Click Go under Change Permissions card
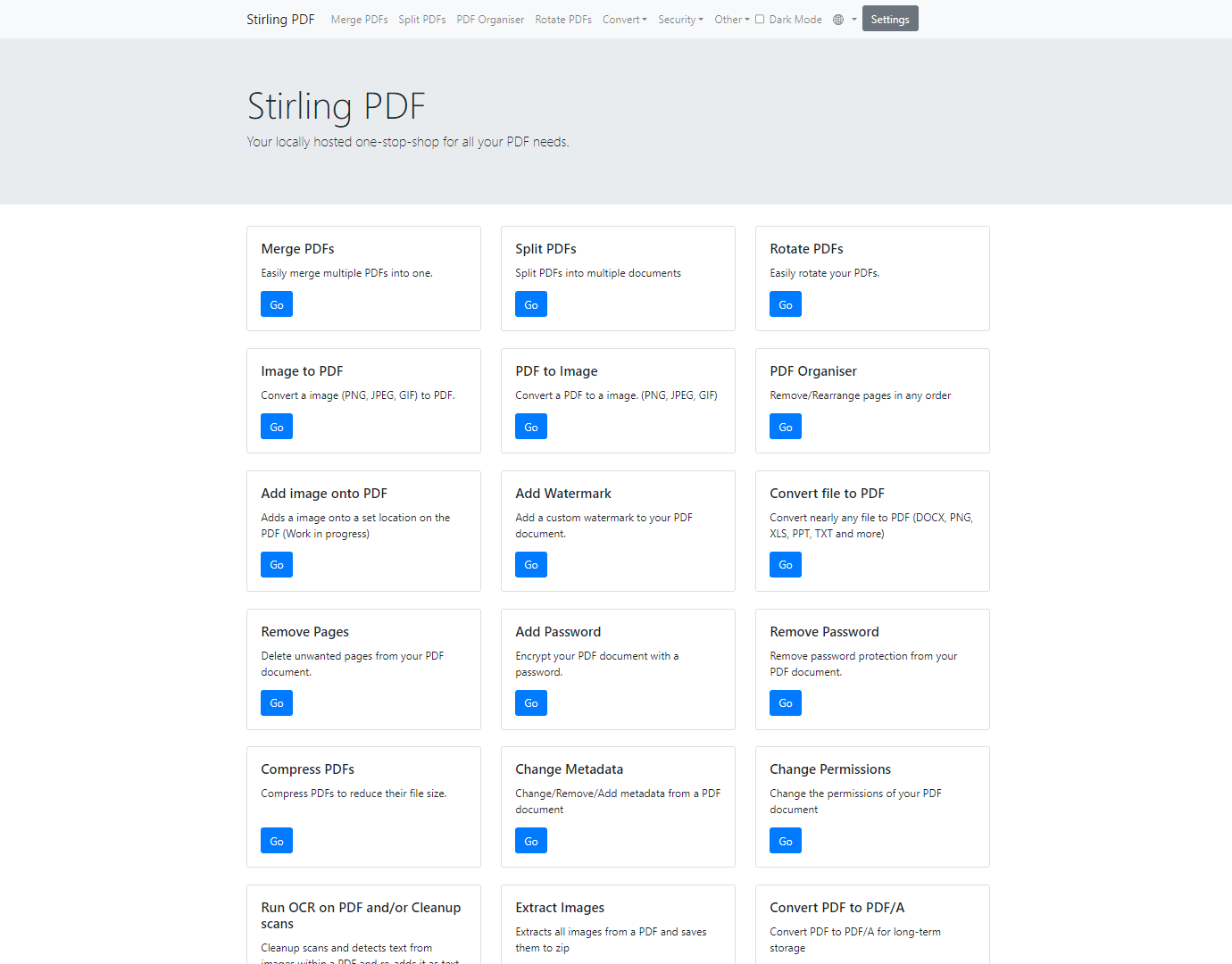The height and width of the screenshot is (964, 1232). 786,841
